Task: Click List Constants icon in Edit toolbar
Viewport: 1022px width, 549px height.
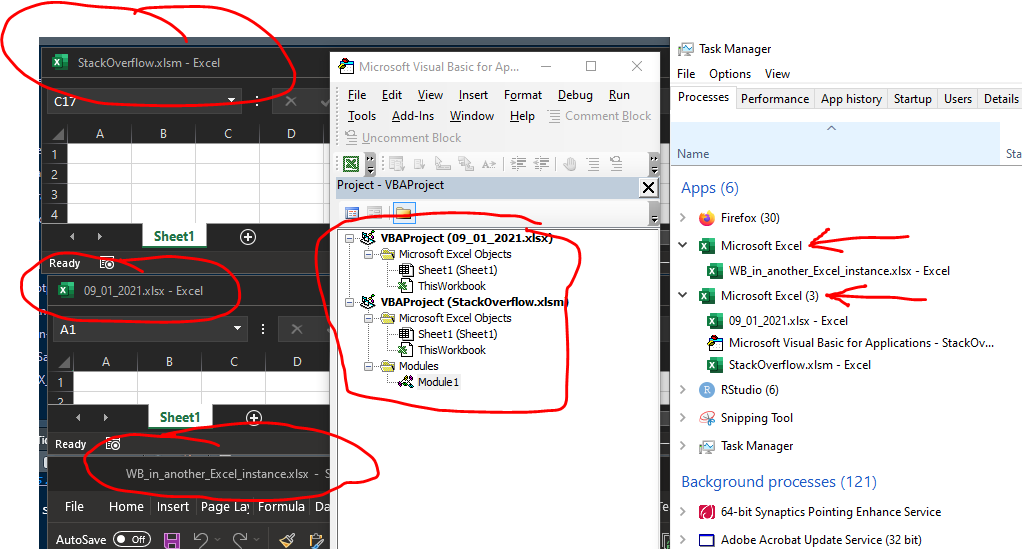Action: 419,164
